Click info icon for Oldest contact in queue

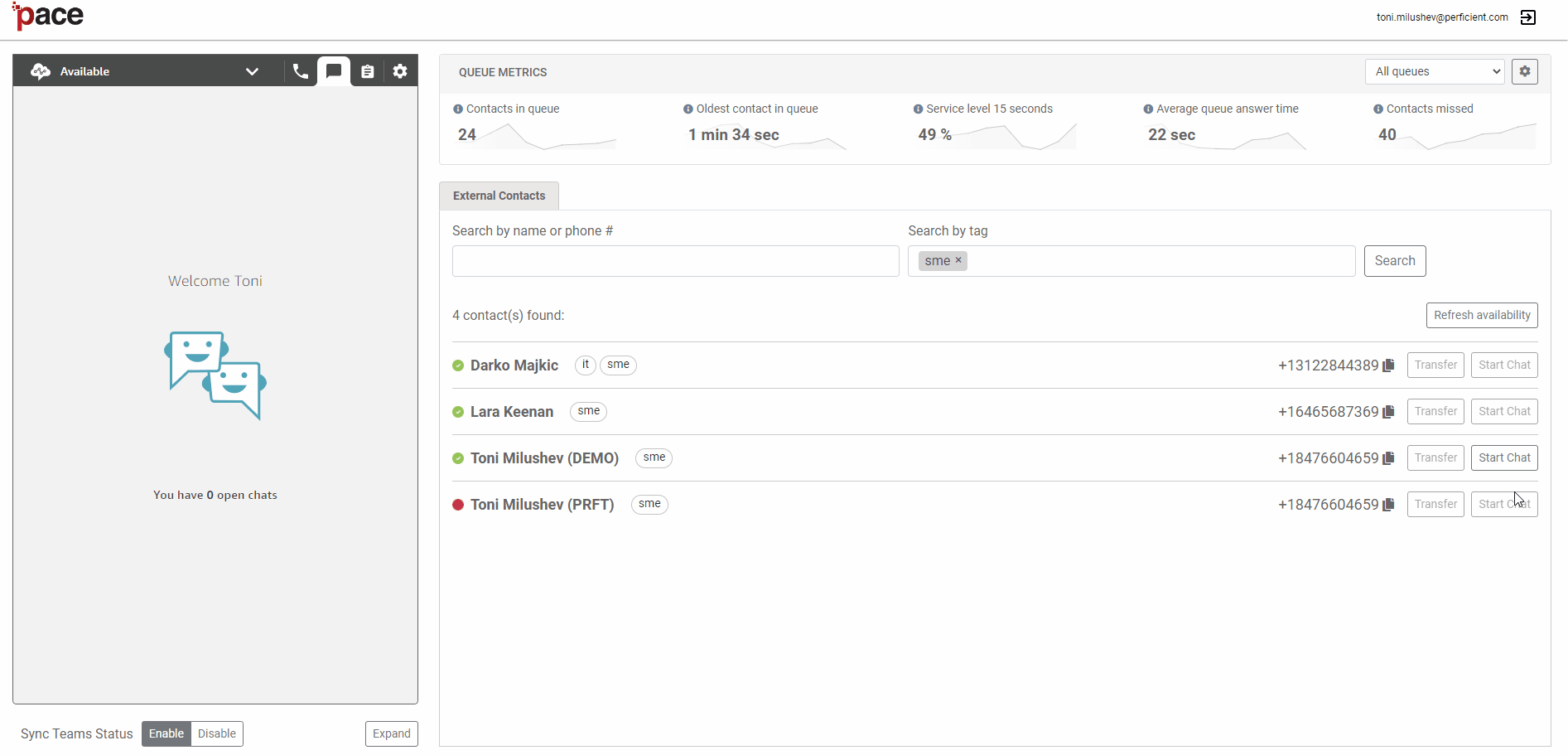click(688, 109)
